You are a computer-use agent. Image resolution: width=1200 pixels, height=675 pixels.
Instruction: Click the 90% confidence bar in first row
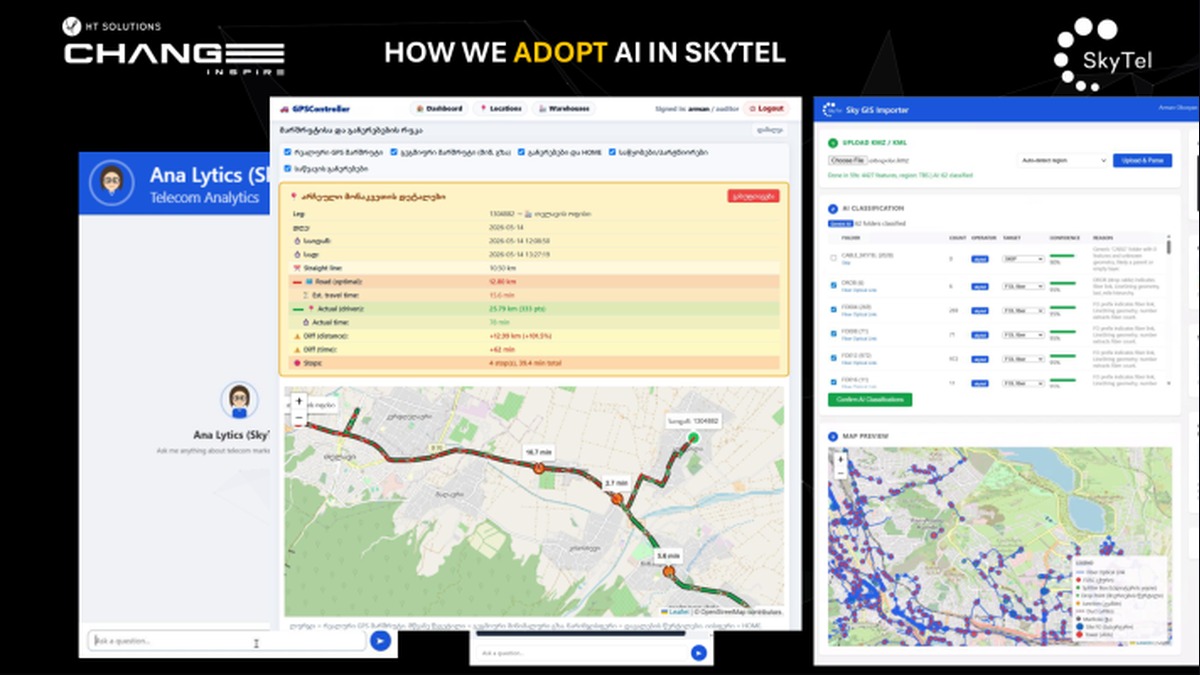click(1062, 256)
